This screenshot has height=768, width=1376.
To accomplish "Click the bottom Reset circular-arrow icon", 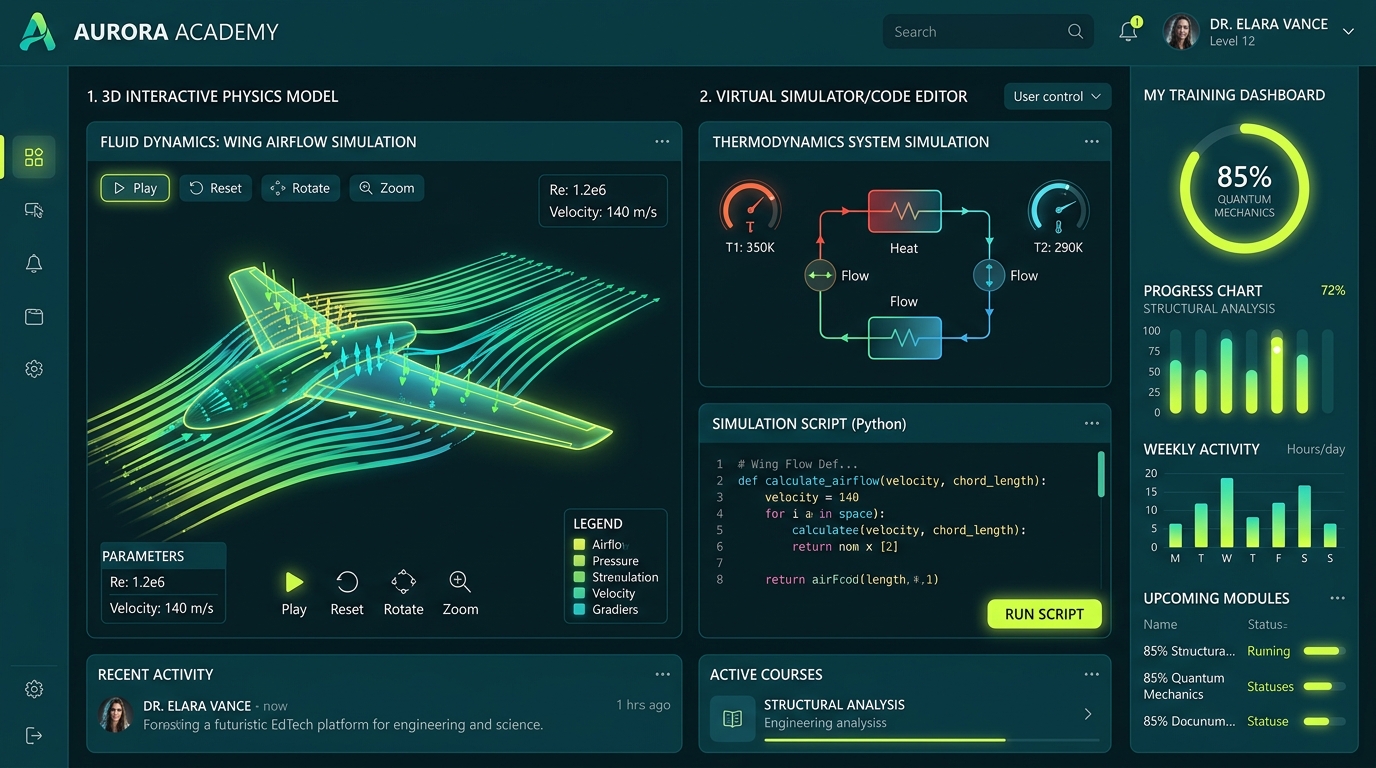I will point(347,582).
